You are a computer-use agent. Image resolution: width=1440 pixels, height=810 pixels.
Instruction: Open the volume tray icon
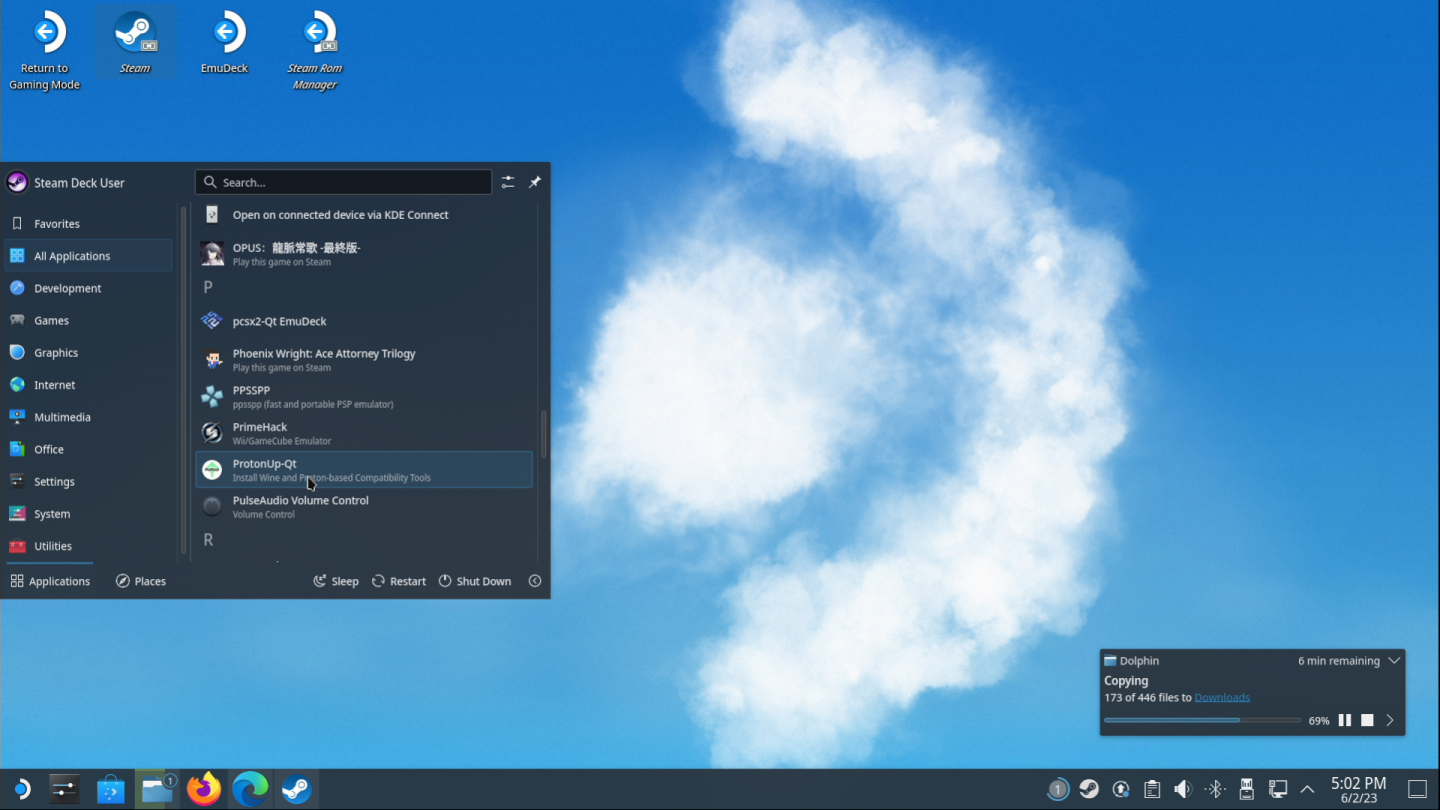click(1183, 790)
